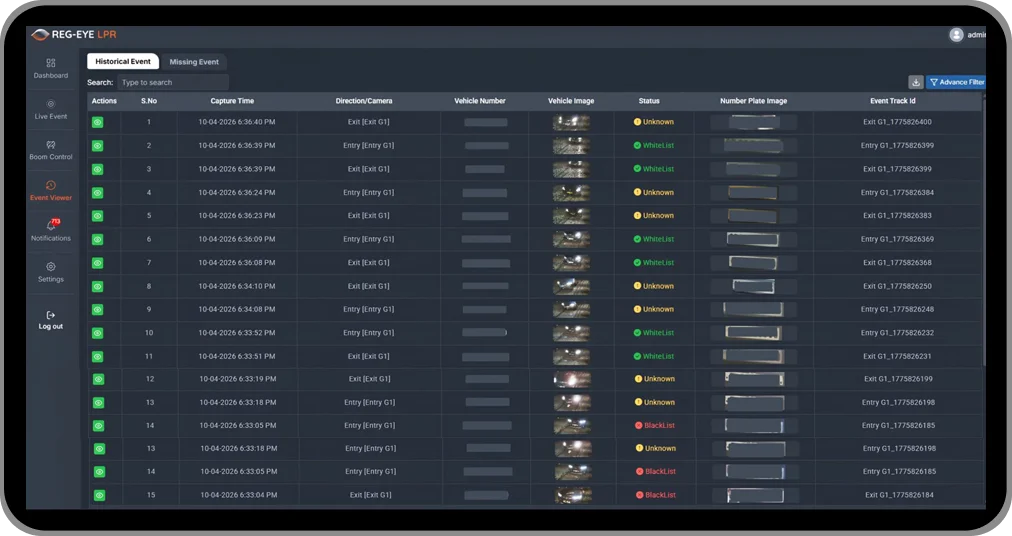Click the download export icon
This screenshot has width=1012, height=536.
pos(915,82)
